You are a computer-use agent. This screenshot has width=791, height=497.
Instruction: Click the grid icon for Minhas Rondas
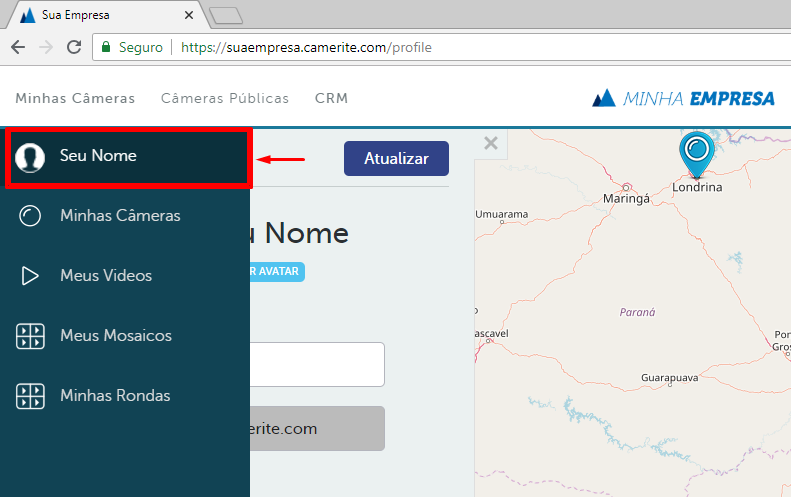31,396
